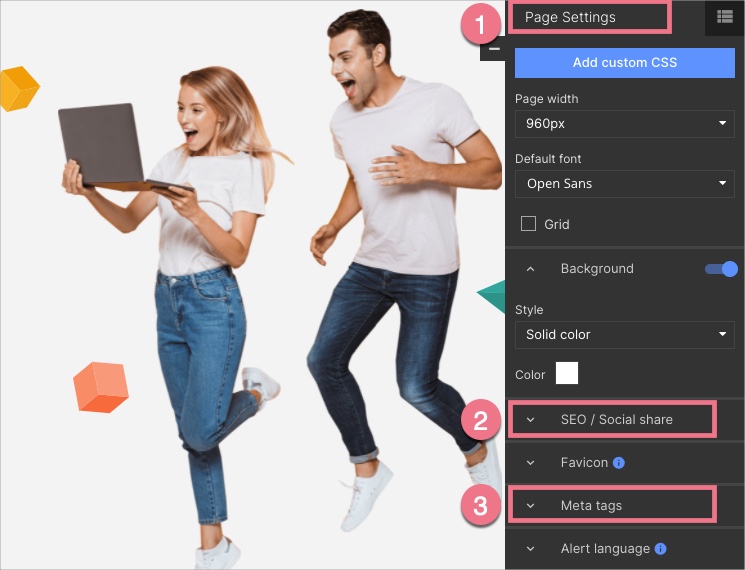The image size is (745, 570).
Task: Open the background Style dropdown
Action: (624, 334)
